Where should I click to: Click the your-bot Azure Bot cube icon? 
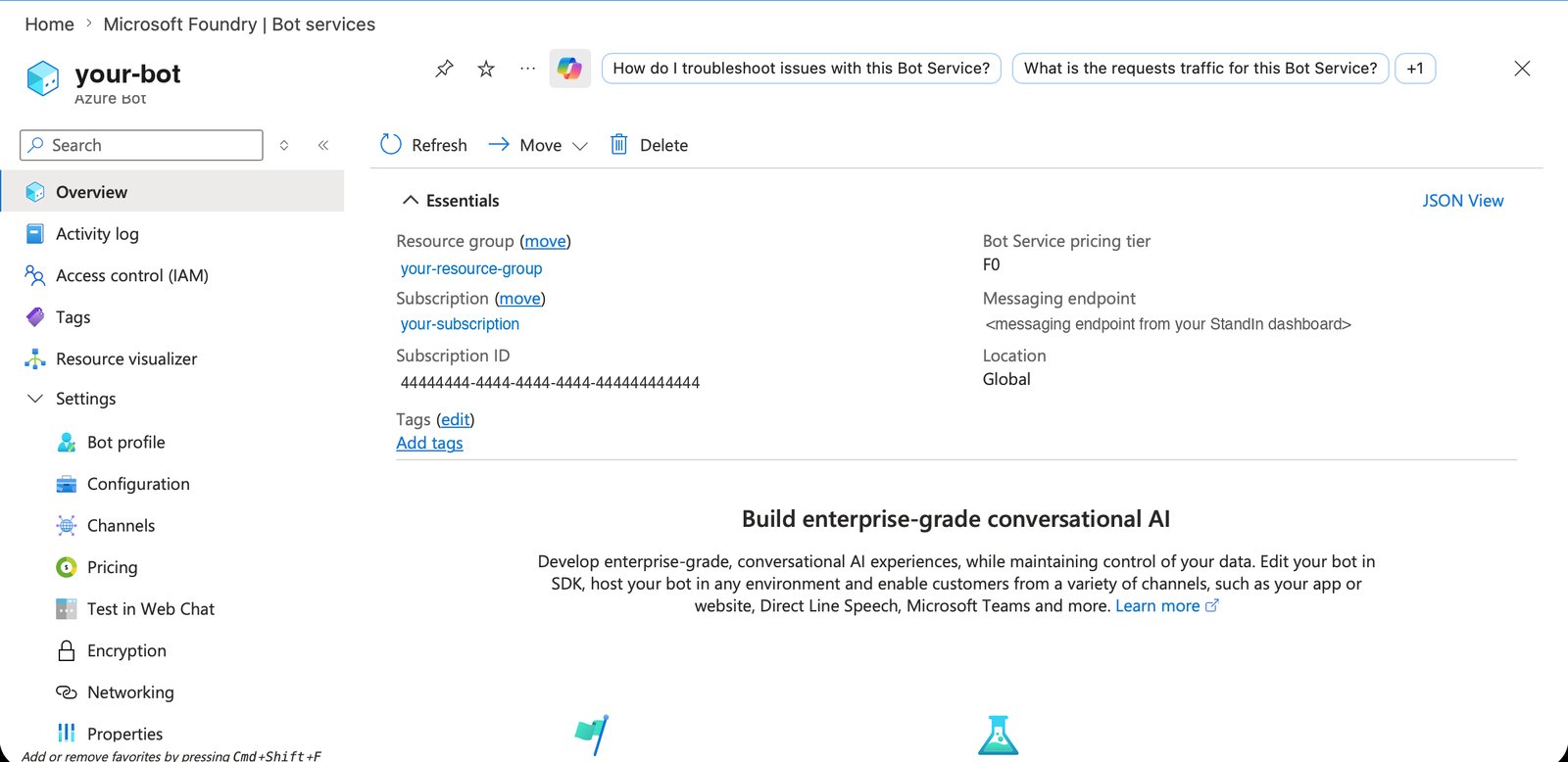coord(43,78)
